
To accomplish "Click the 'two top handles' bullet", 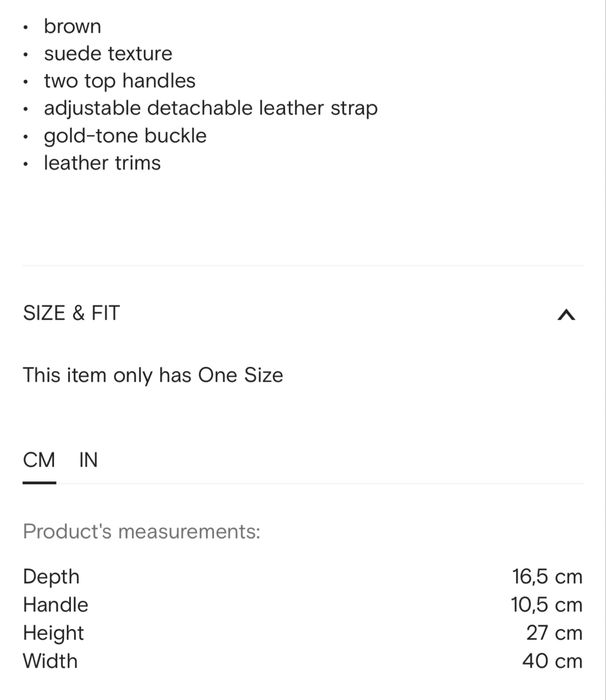I will [x=119, y=81].
